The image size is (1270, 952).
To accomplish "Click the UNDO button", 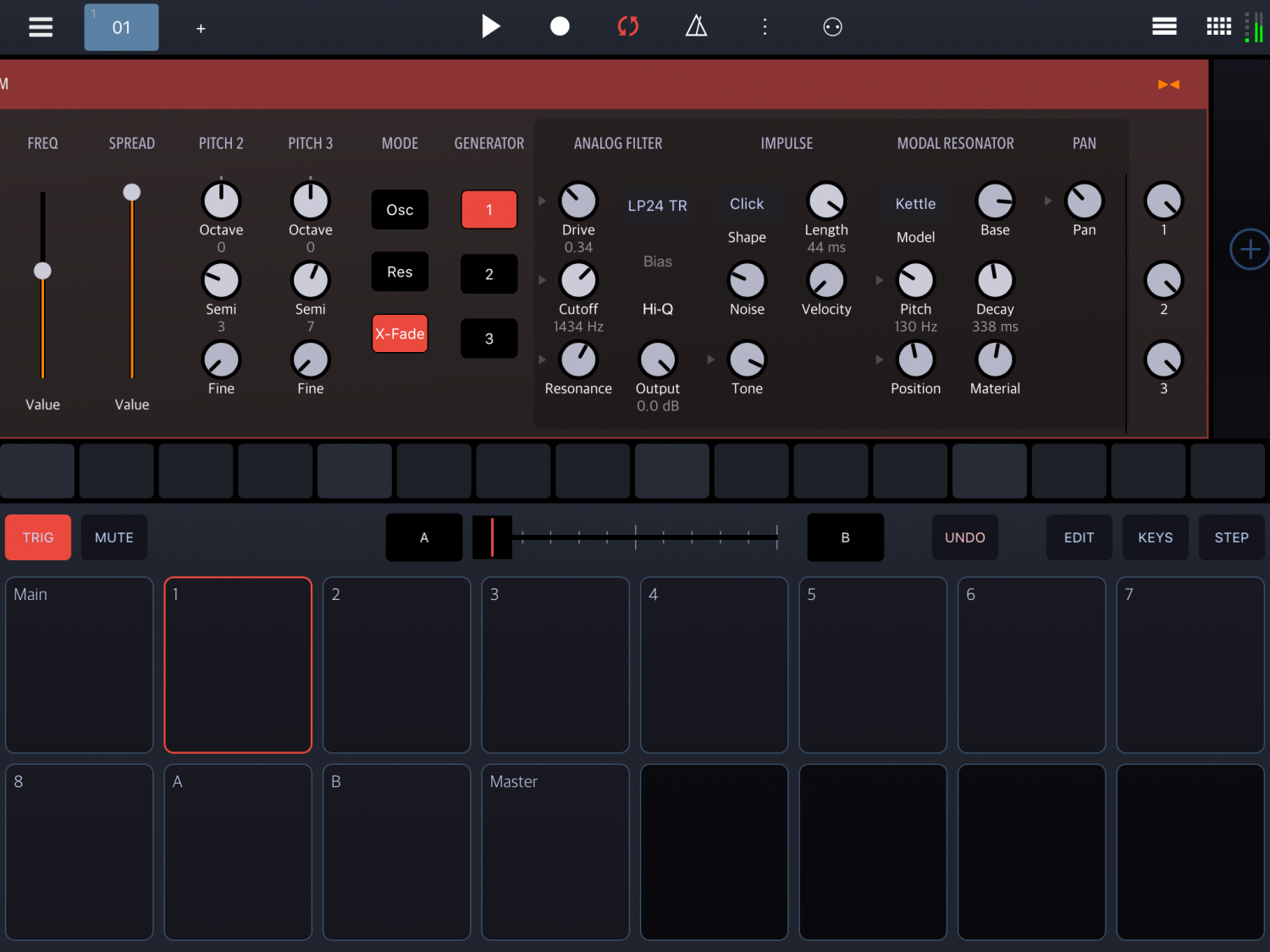I will 965,537.
